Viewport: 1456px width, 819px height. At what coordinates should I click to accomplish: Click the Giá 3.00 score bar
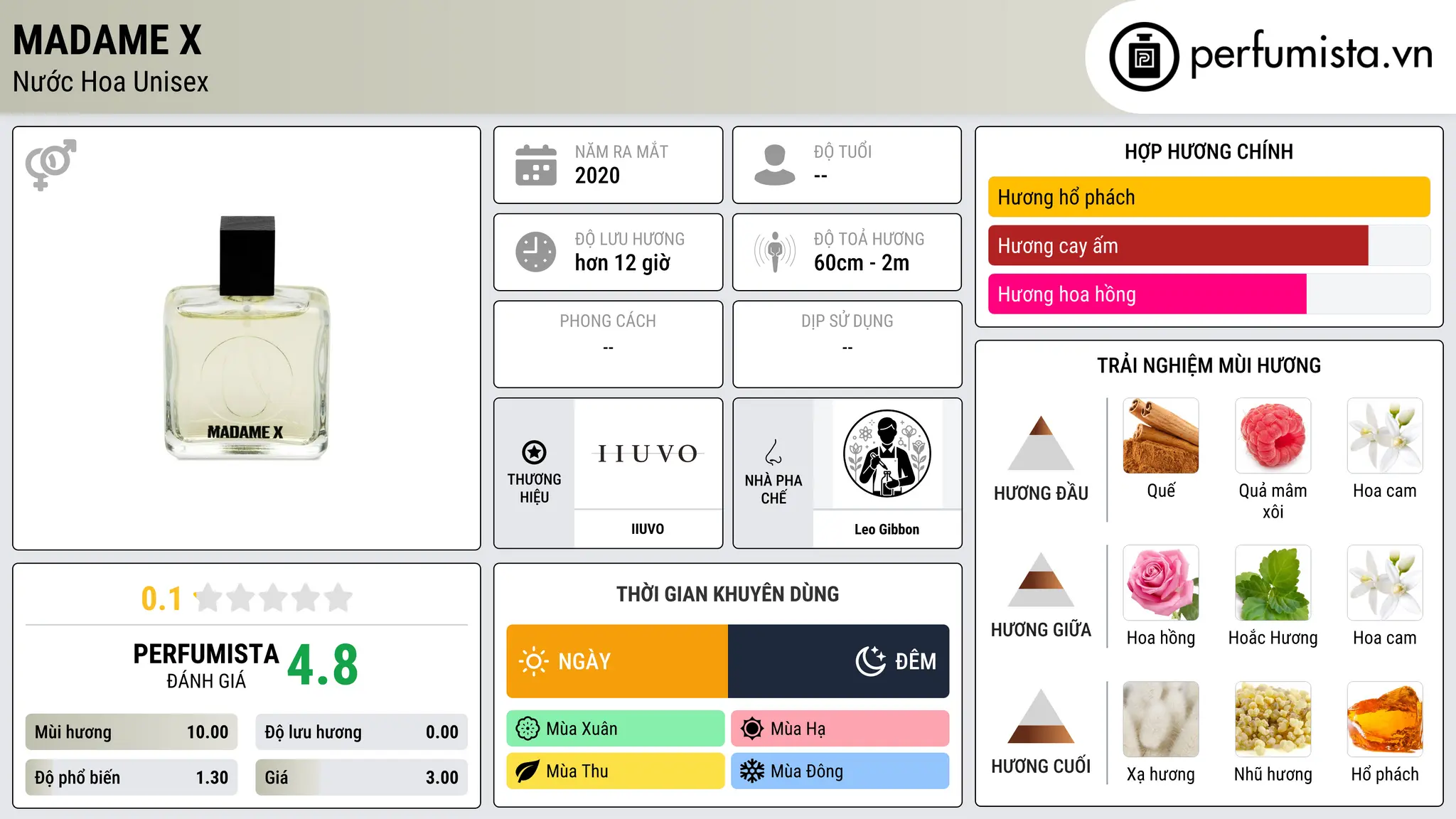click(x=362, y=778)
